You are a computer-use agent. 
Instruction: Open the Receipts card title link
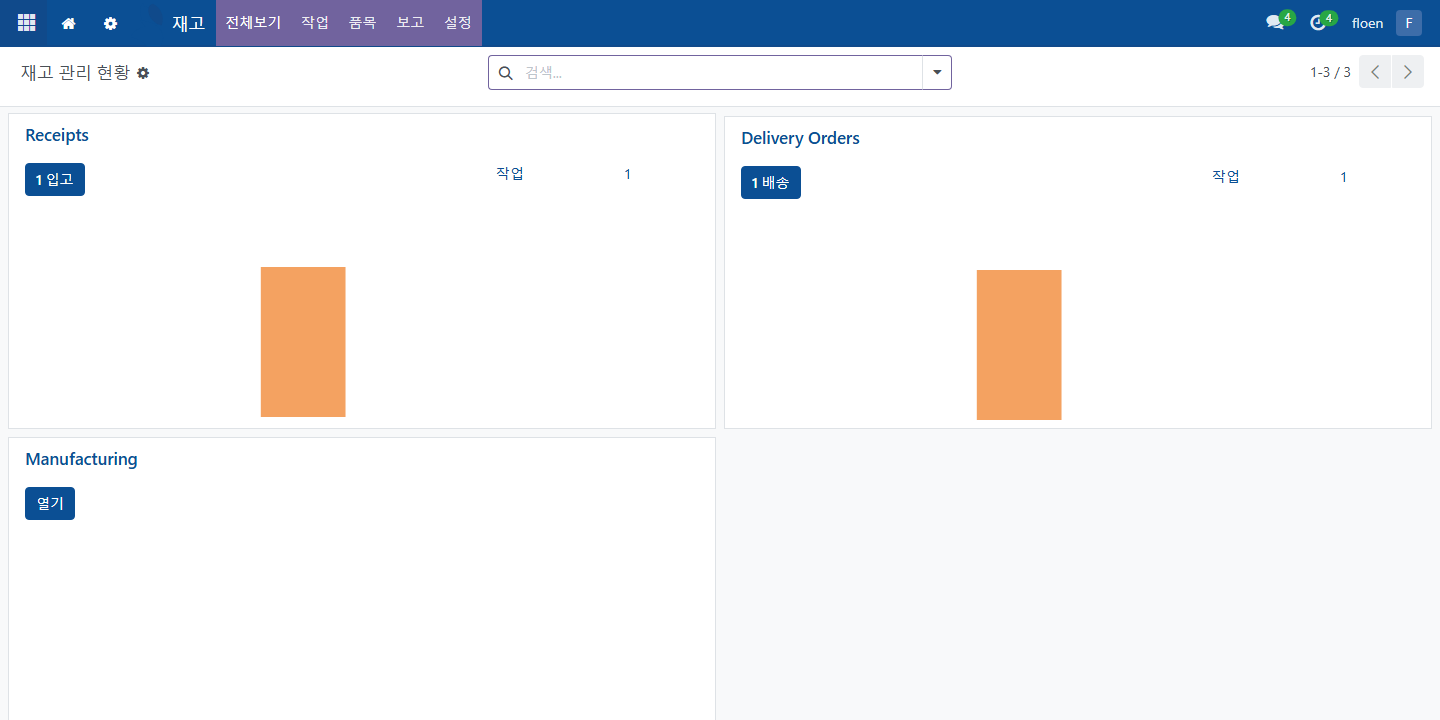pos(57,135)
